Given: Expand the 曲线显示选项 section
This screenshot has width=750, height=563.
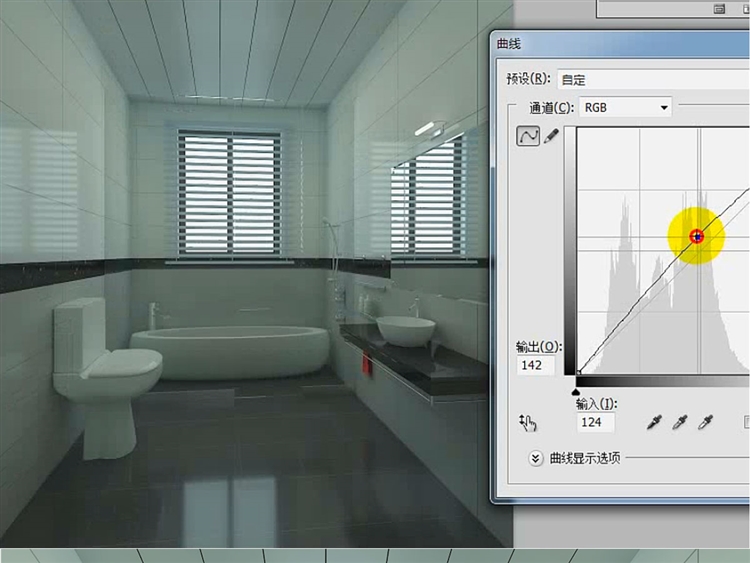Looking at the screenshot, I should [x=535, y=458].
